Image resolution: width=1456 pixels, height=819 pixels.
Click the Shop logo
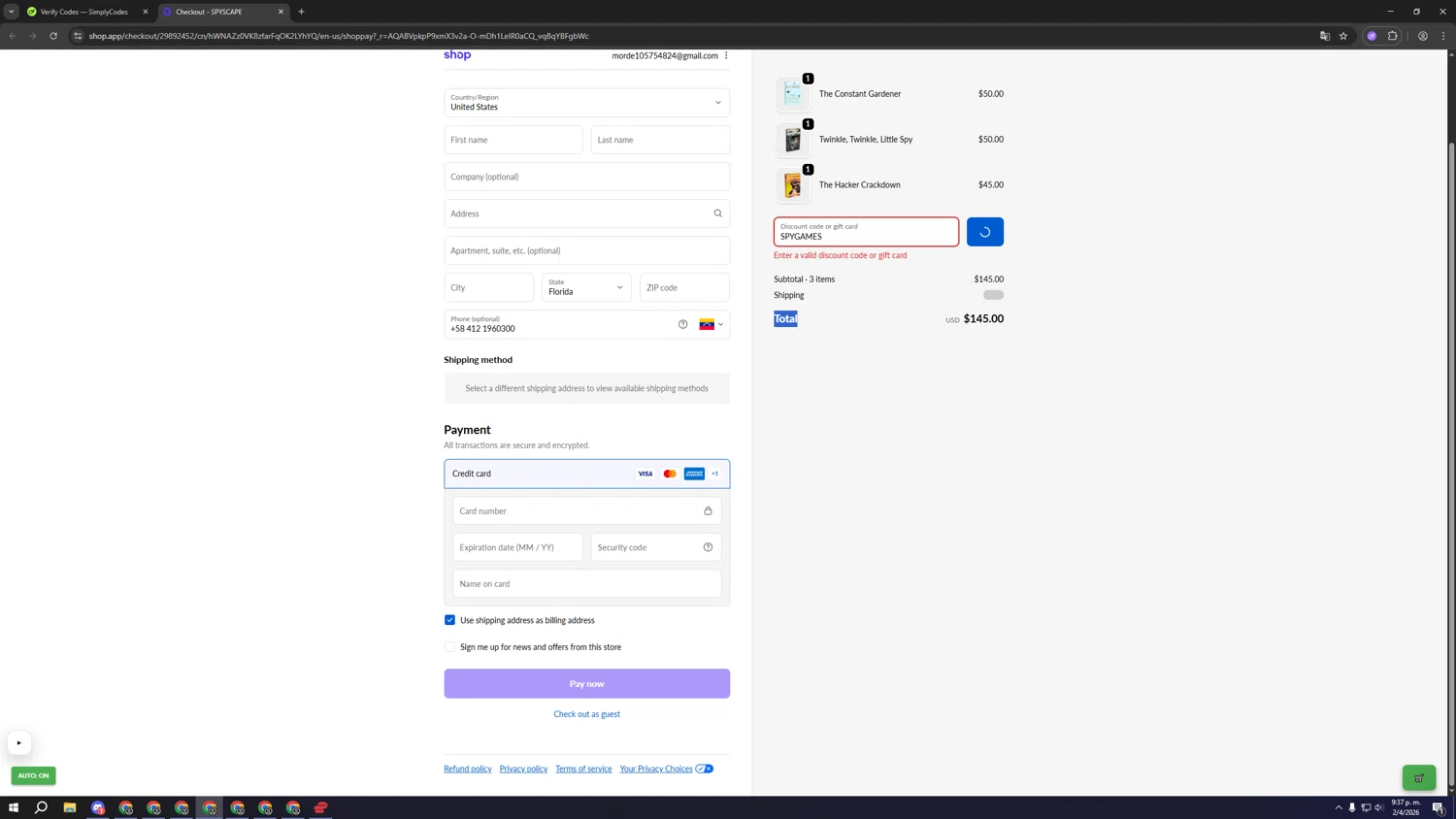tap(457, 55)
